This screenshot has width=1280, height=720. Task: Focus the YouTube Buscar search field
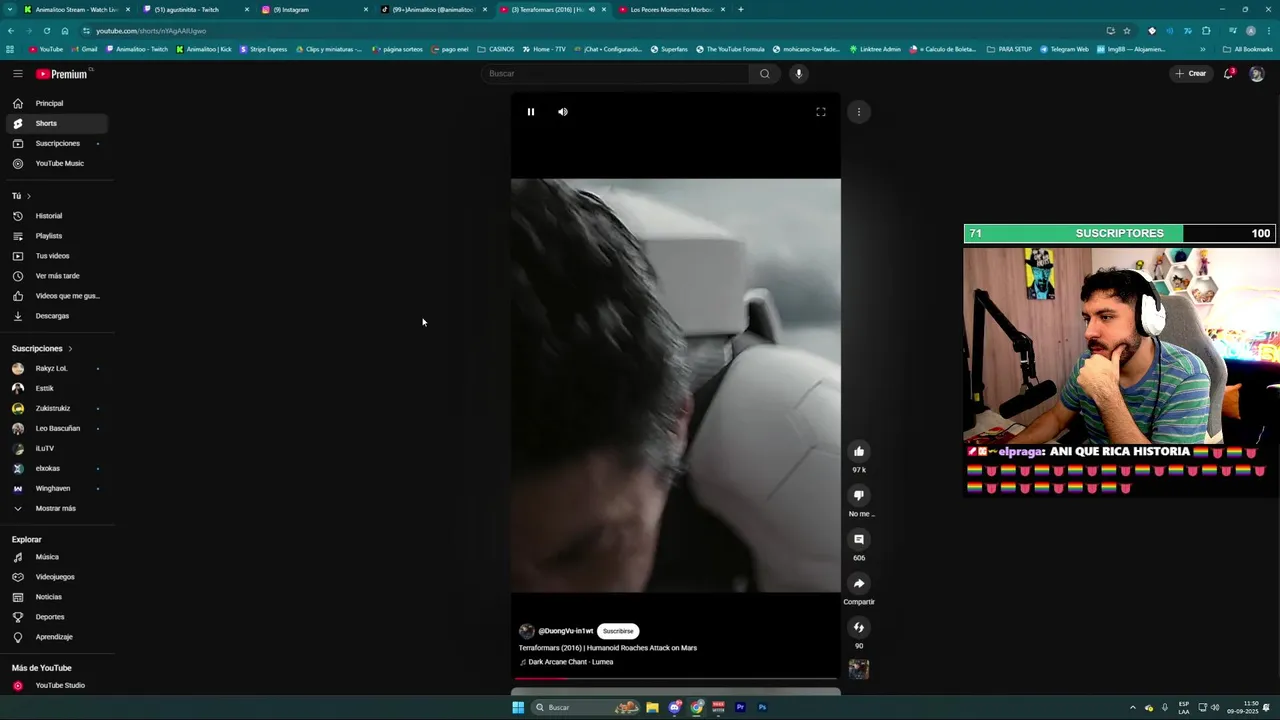[x=616, y=73]
